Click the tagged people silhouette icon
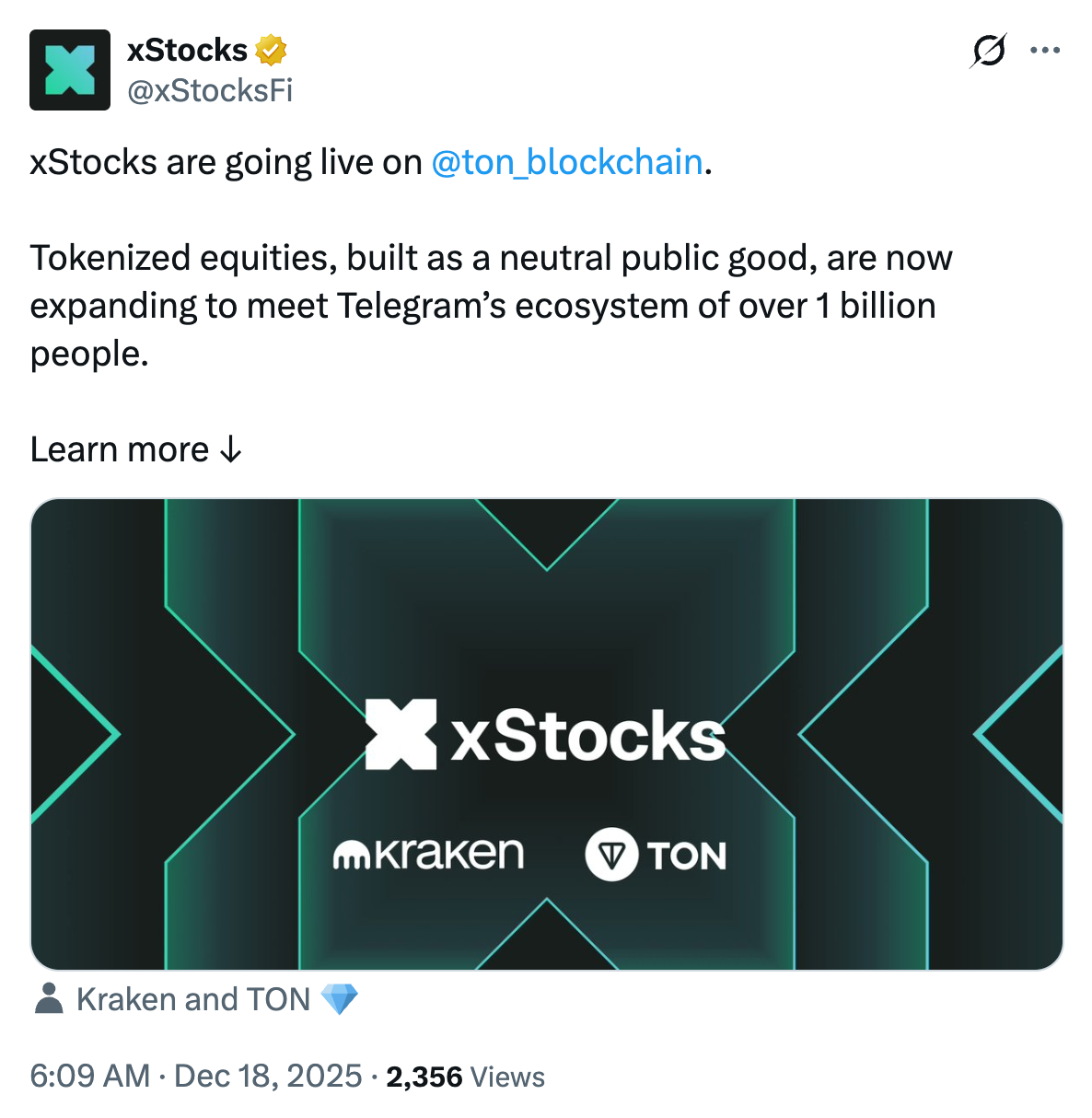 pos(49,998)
